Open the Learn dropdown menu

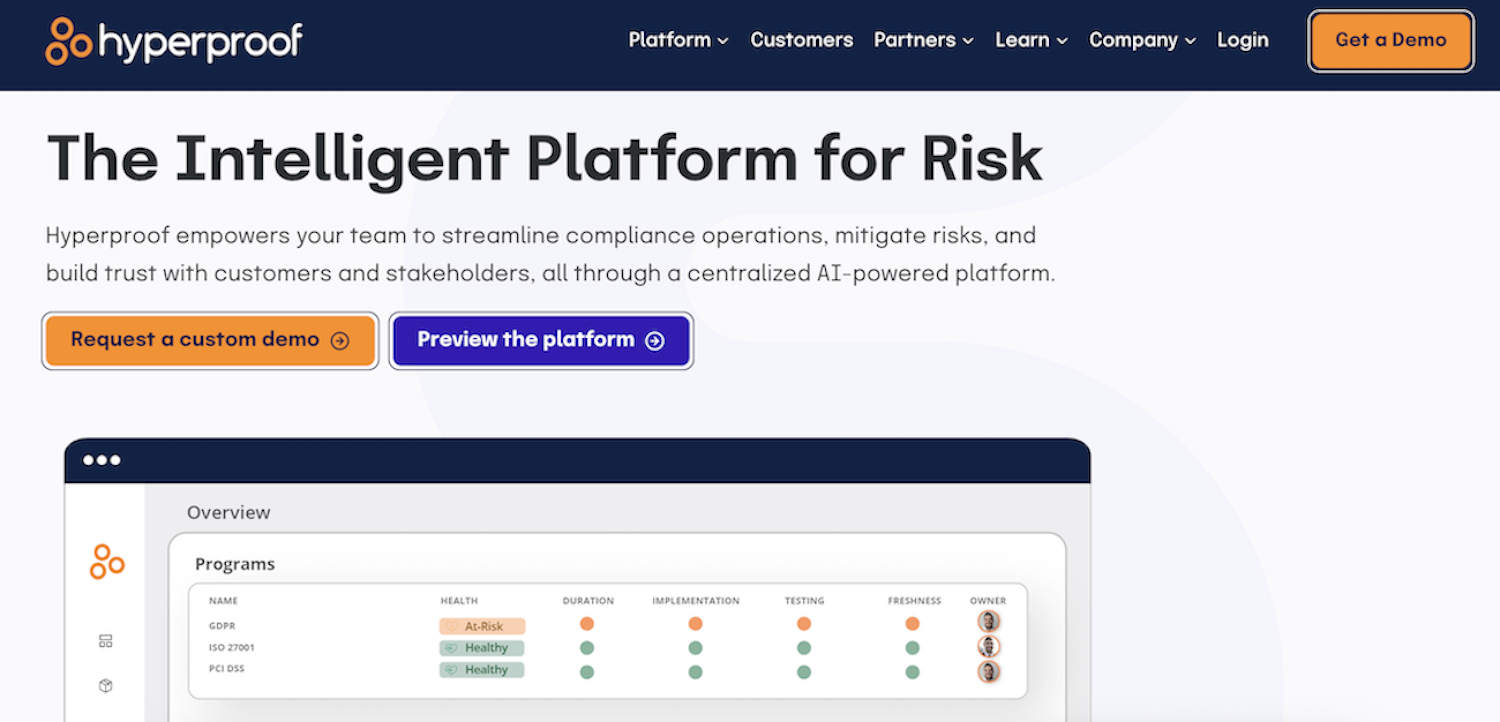[1031, 40]
